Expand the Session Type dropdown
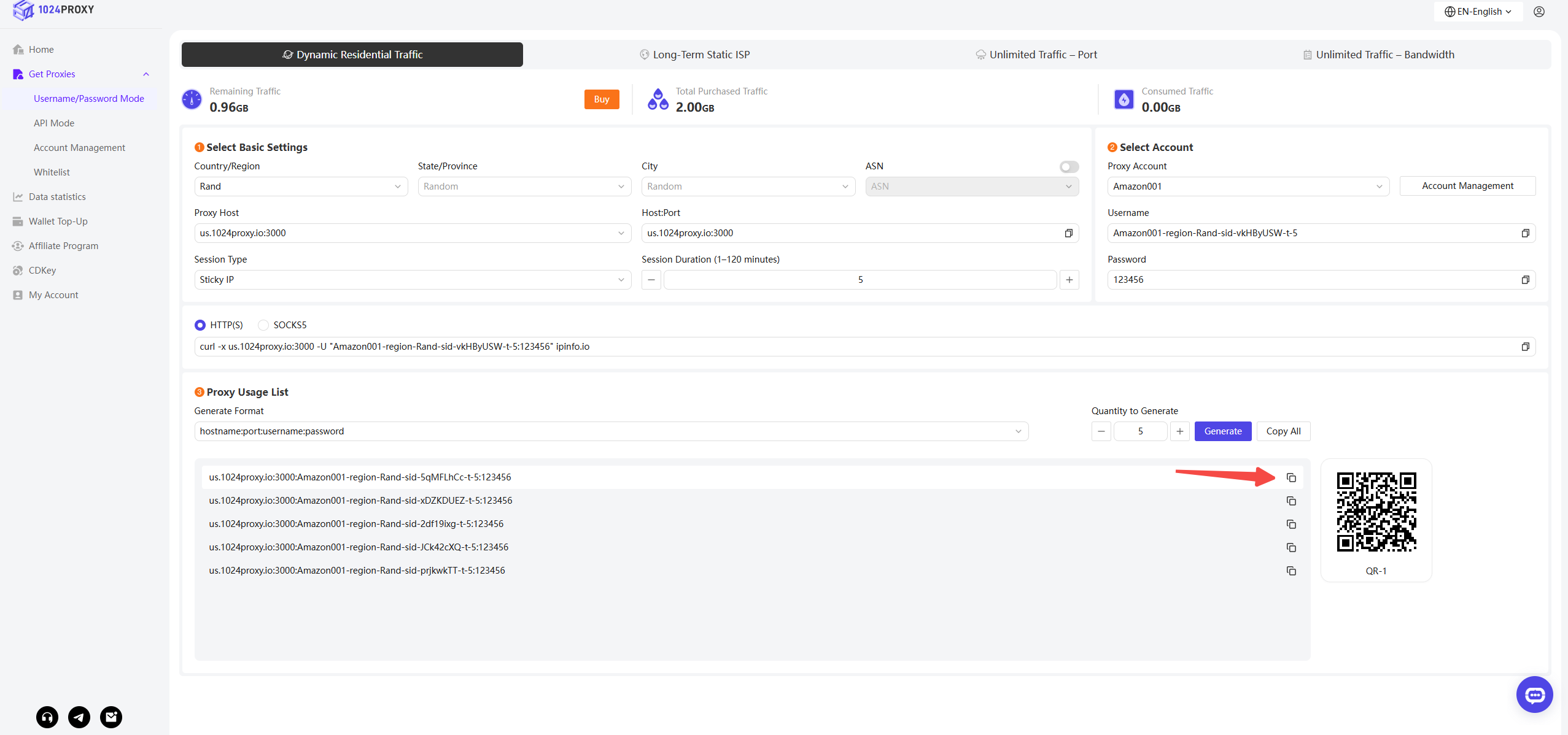The height and width of the screenshot is (735, 1568). (x=412, y=280)
